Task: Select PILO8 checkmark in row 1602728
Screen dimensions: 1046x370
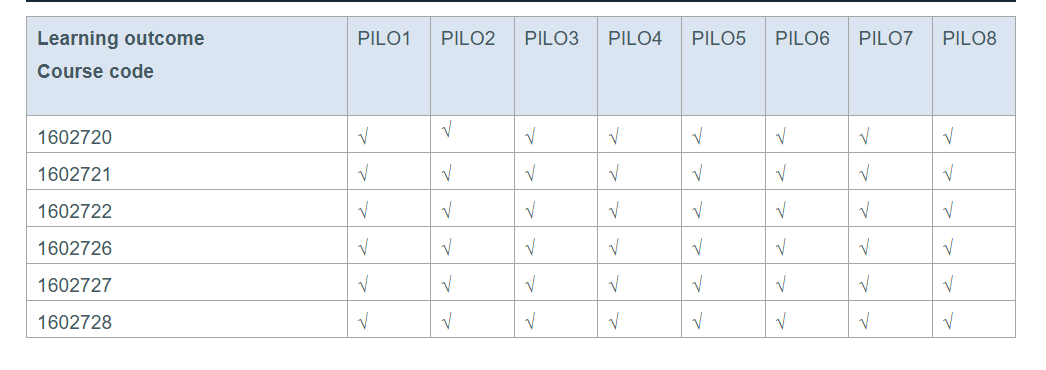Action: click(x=948, y=322)
